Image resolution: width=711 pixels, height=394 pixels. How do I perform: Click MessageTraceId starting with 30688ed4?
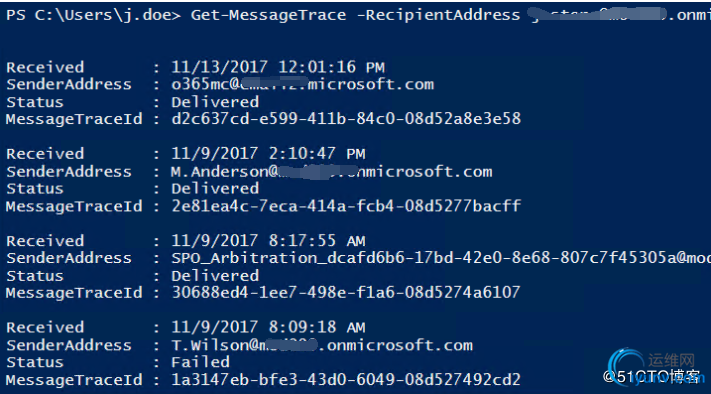[x=346, y=292]
